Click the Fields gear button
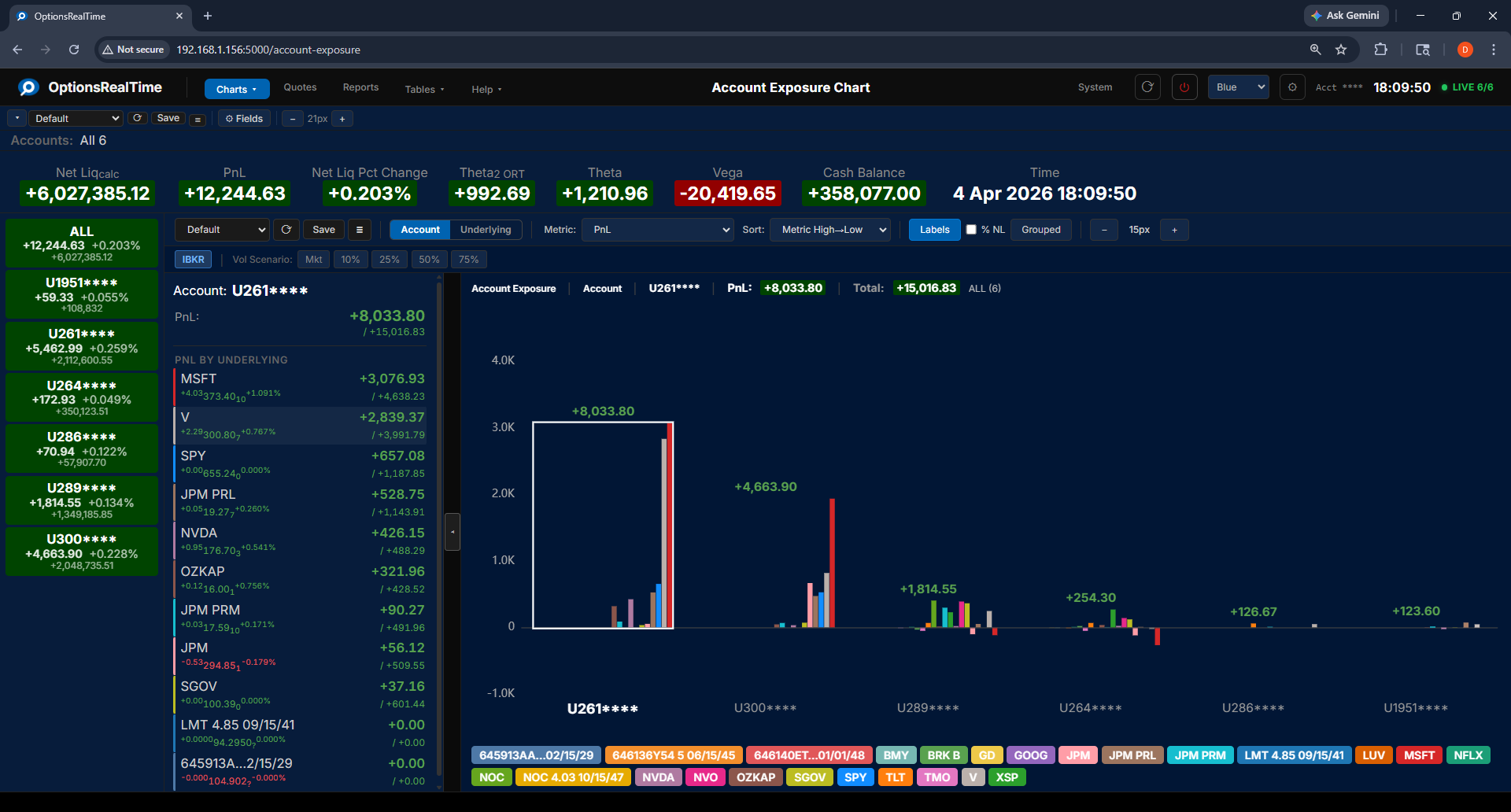 [244, 118]
